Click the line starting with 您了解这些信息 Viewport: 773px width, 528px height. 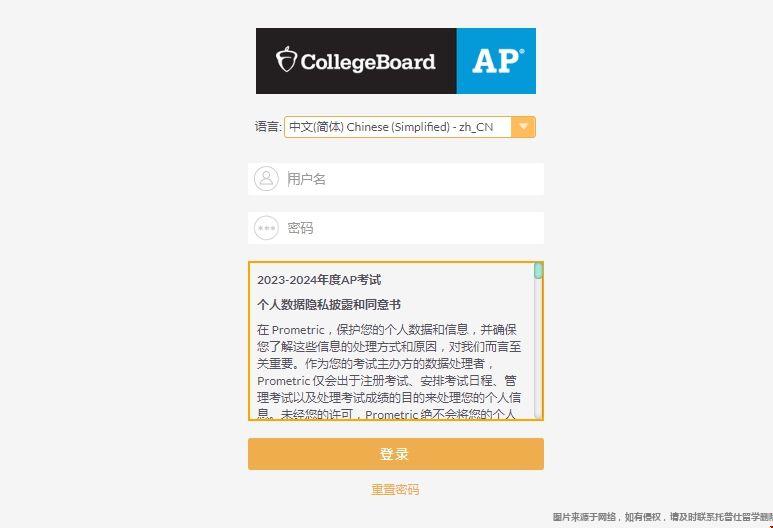click(x=388, y=347)
